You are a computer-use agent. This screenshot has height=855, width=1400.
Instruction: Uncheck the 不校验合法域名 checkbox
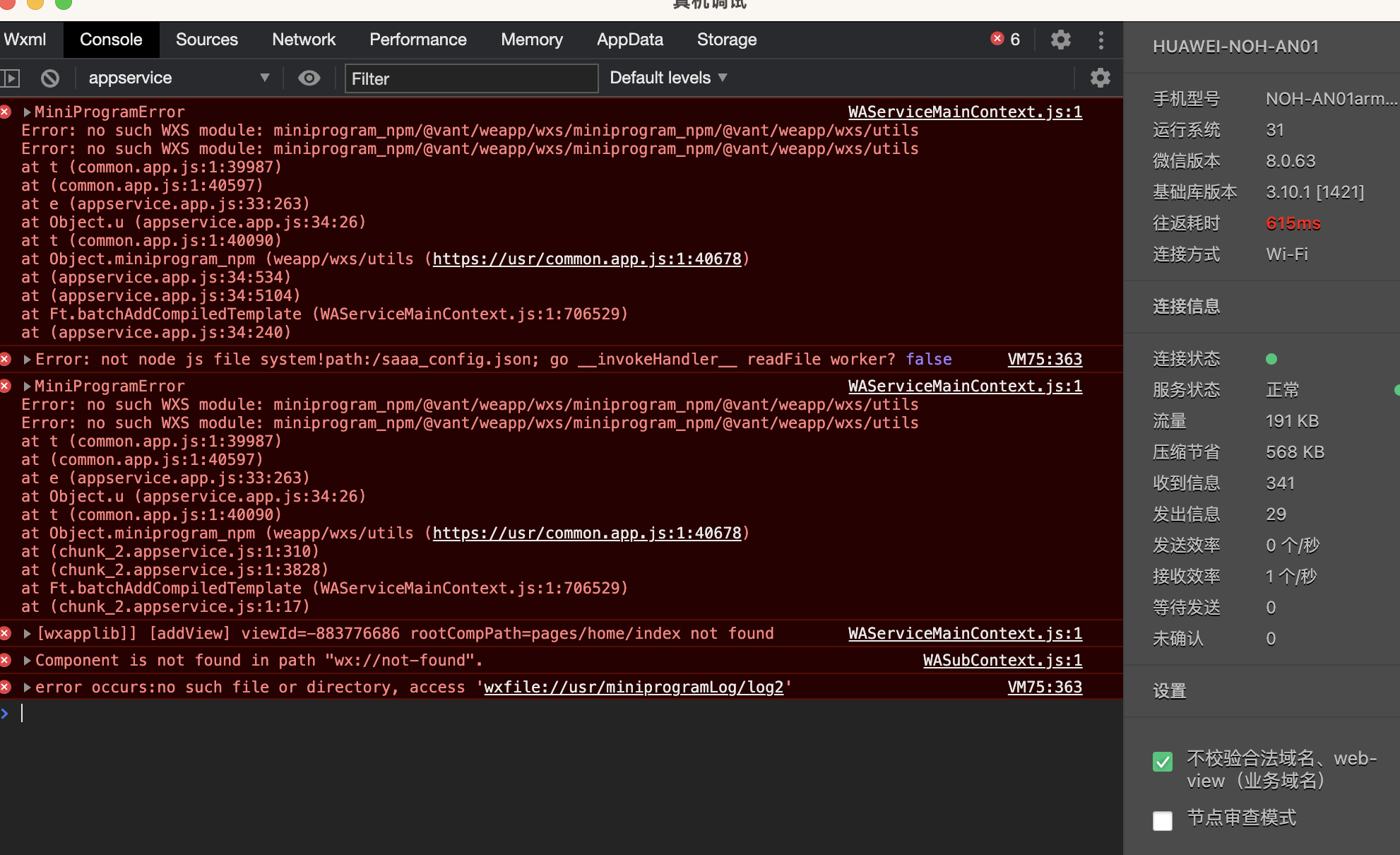point(1162,762)
